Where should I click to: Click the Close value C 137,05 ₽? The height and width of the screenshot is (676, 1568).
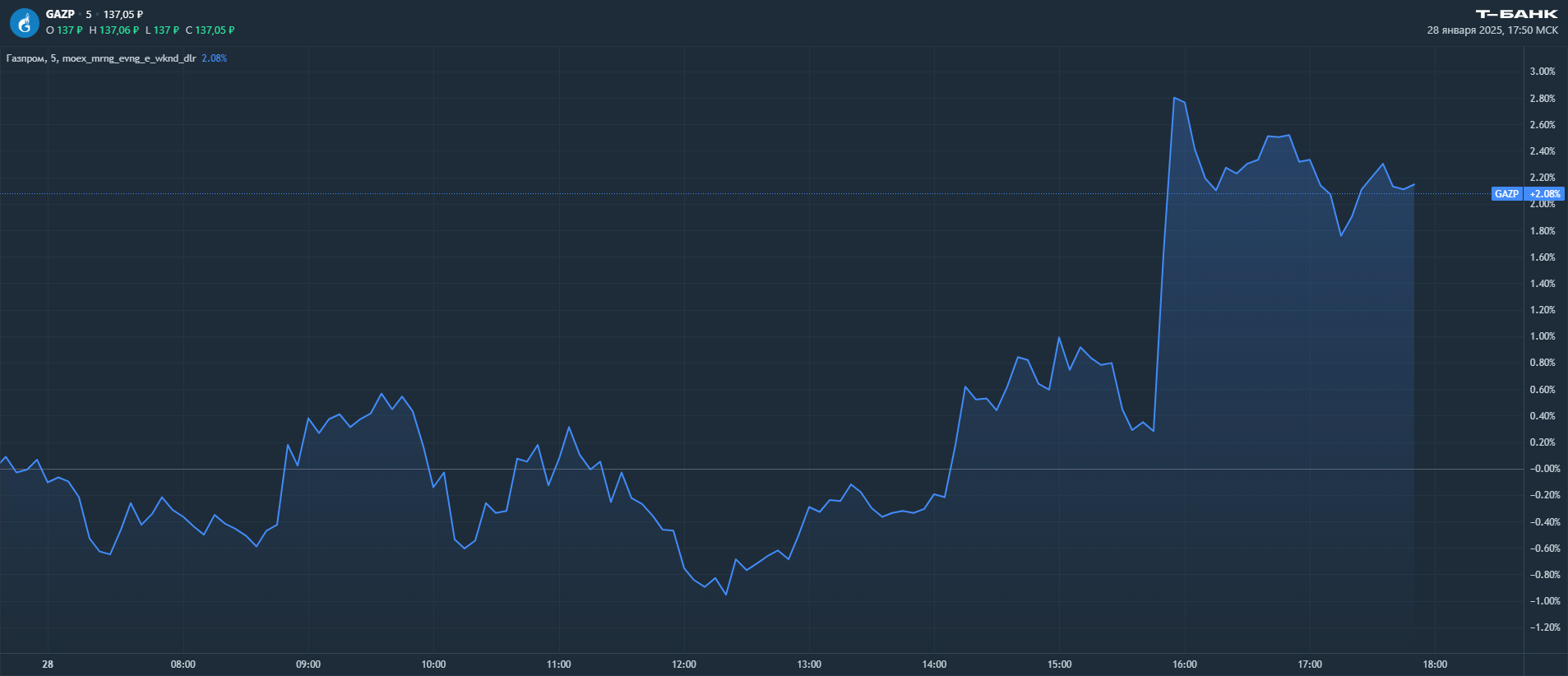coord(210,30)
